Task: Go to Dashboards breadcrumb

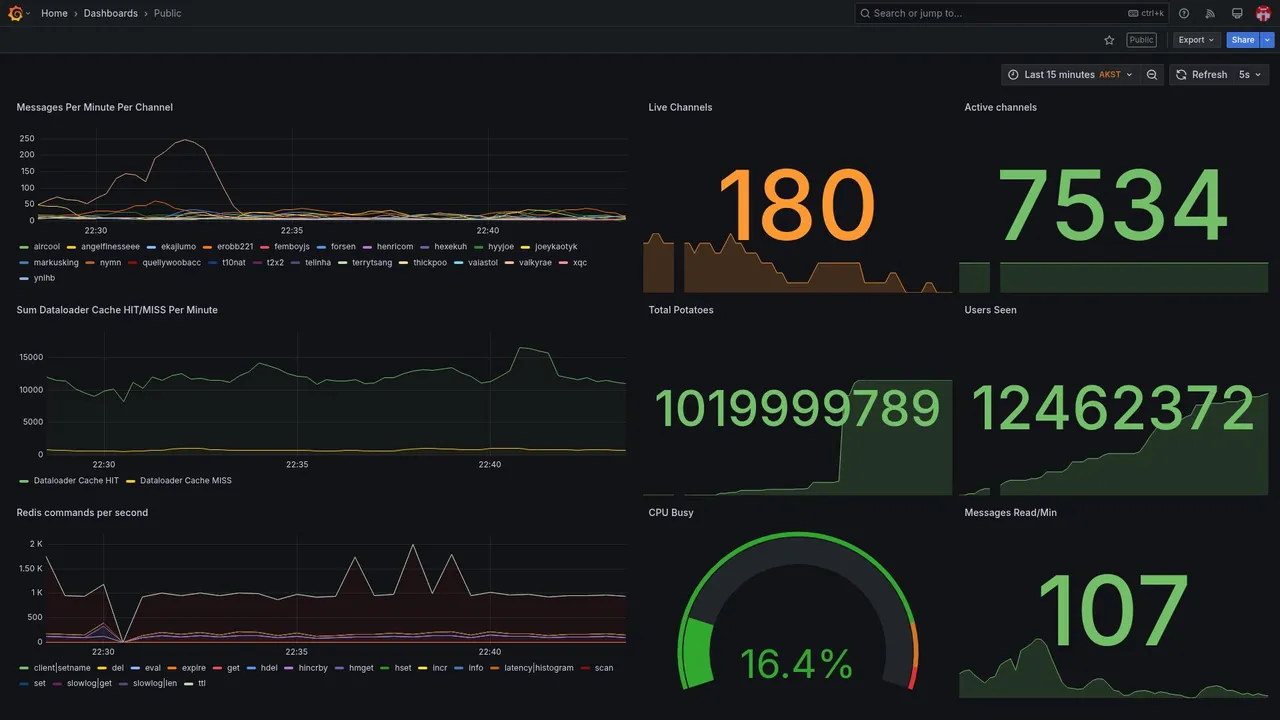Action: point(111,13)
